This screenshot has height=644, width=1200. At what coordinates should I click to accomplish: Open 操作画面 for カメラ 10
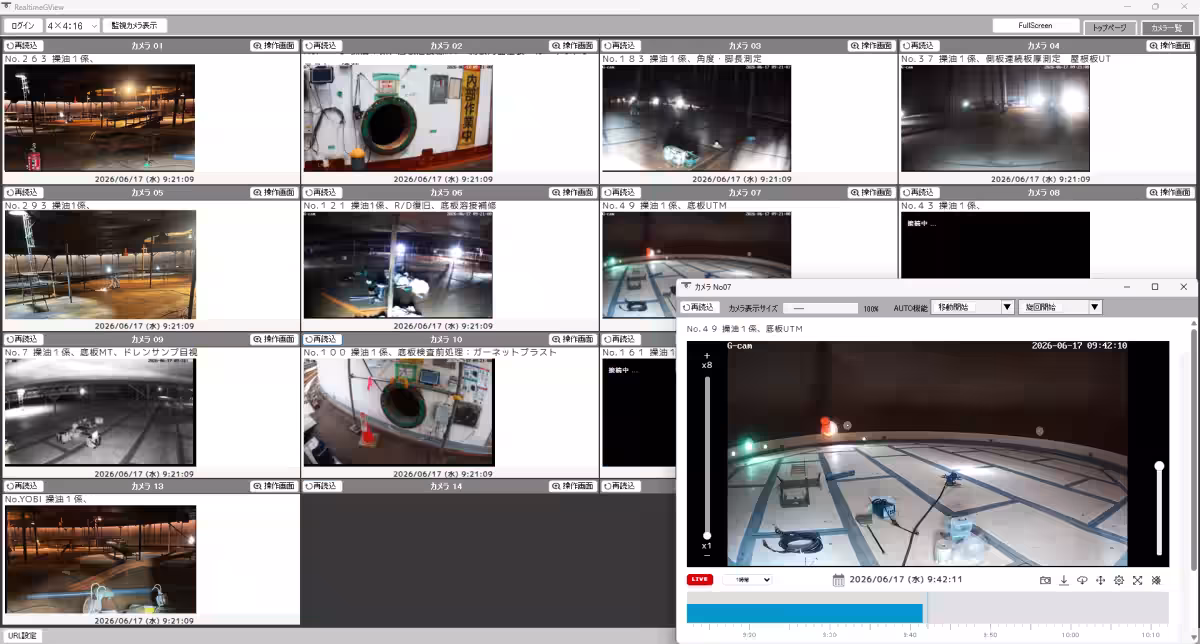click(x=572, y=339)
